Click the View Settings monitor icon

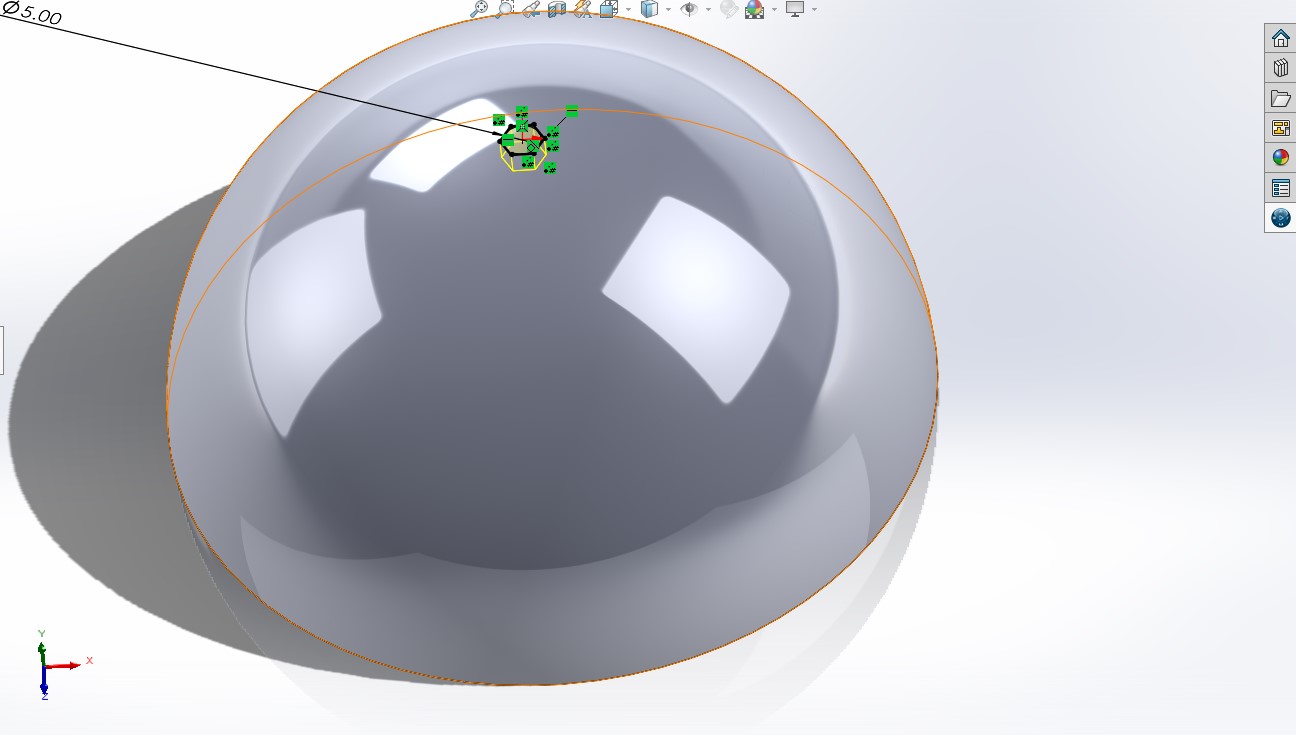pyautogui.click(x=796, y=9)
